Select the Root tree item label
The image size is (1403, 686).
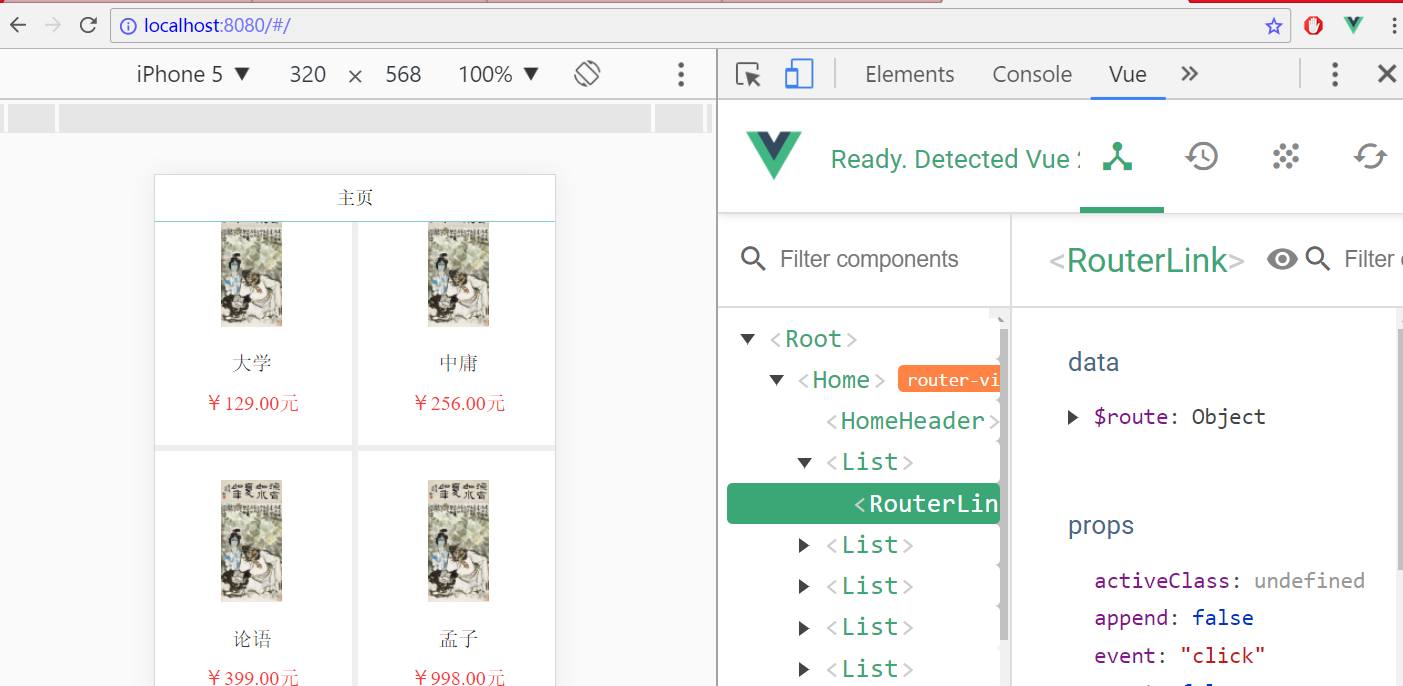[813, 339]
